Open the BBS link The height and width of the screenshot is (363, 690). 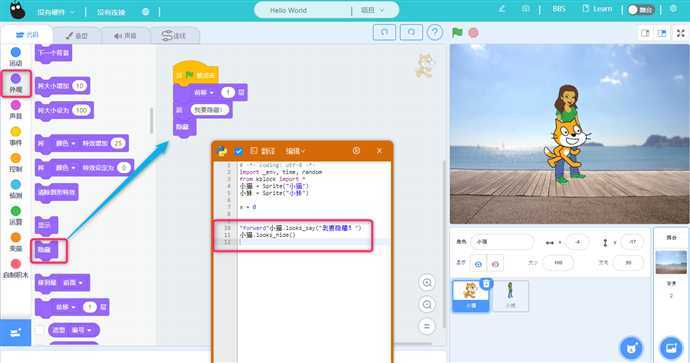point(559,9)
